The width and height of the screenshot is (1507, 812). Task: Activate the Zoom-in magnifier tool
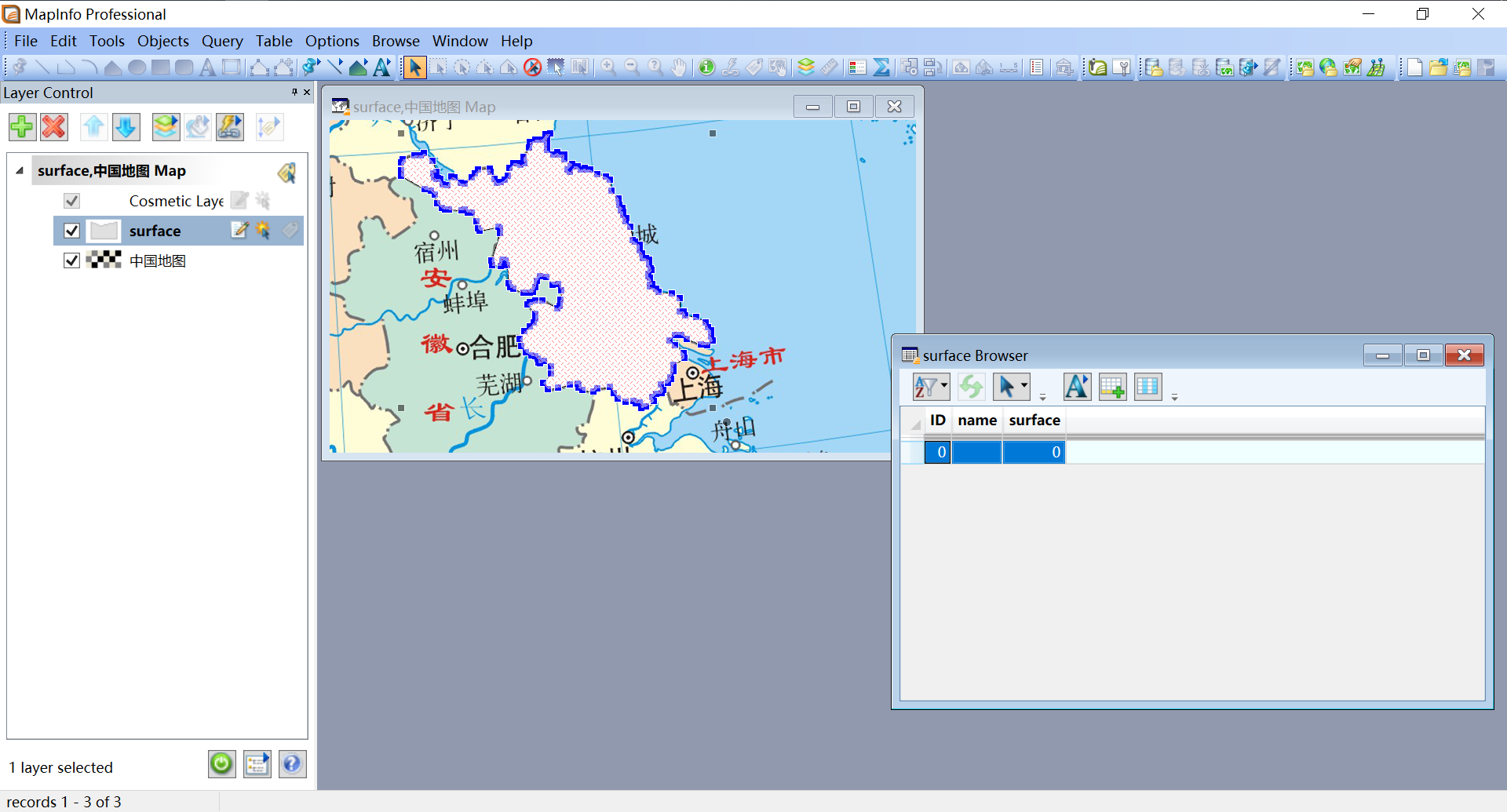pyautogui.click(x=608, y=67)
